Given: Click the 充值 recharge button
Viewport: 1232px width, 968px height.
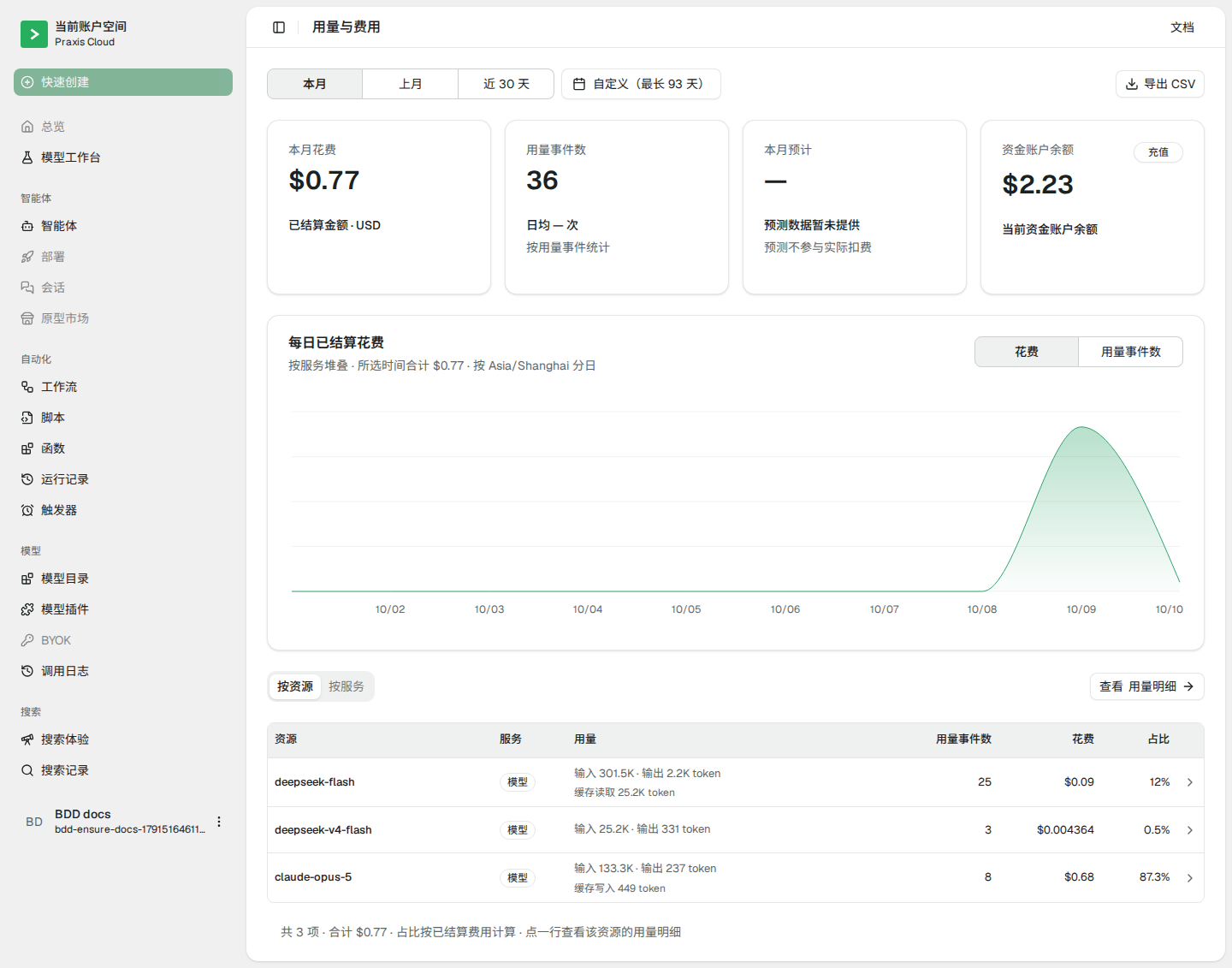Looking at the screenshot, I should tap(1158, 152).
